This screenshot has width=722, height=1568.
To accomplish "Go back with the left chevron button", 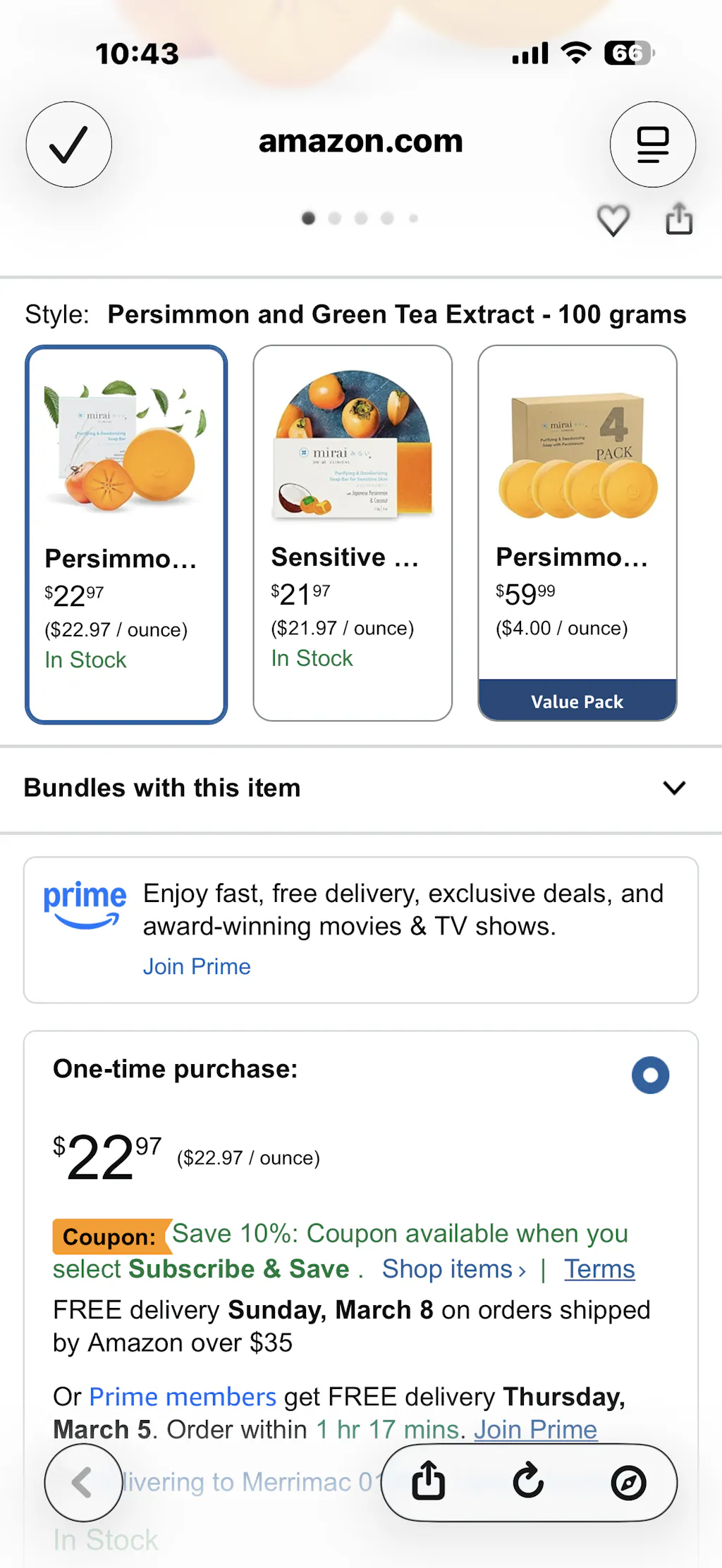I will click(x=82, y=1482).
